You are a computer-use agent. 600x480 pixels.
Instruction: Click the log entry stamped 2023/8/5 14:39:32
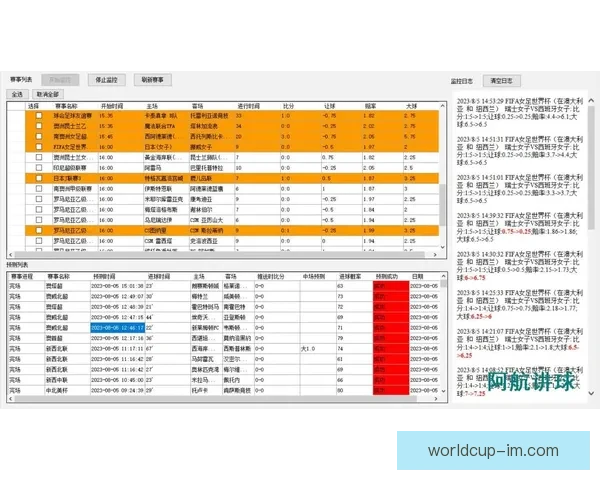click(520, 227)
